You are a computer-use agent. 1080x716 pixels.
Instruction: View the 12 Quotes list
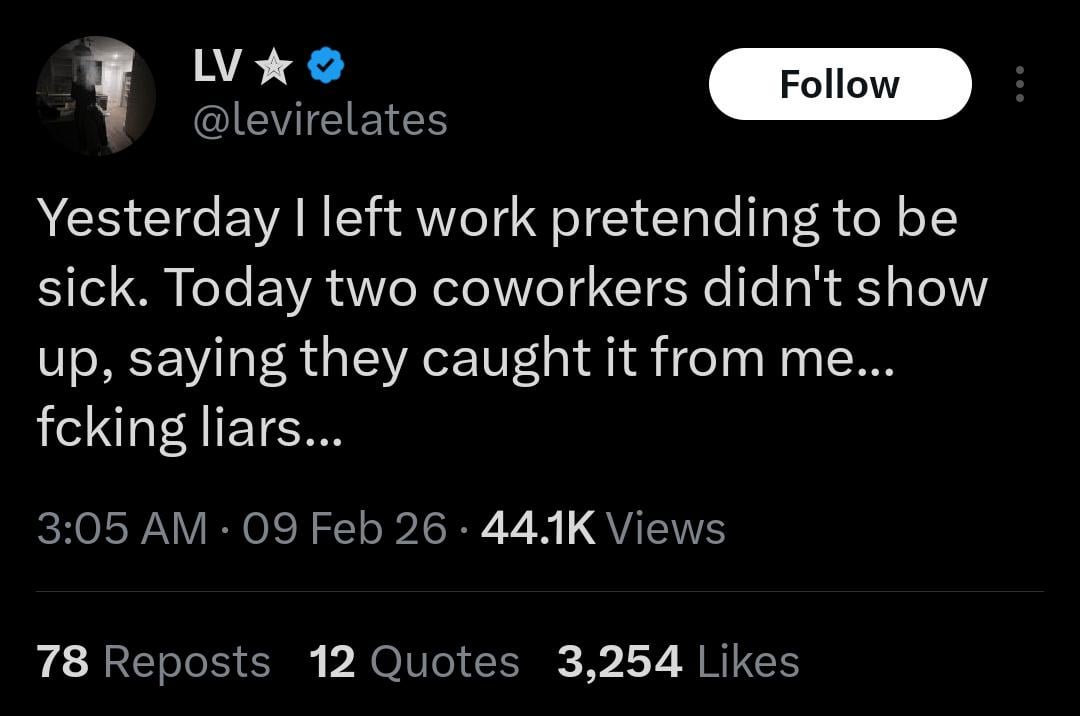[x=332, y=662]
